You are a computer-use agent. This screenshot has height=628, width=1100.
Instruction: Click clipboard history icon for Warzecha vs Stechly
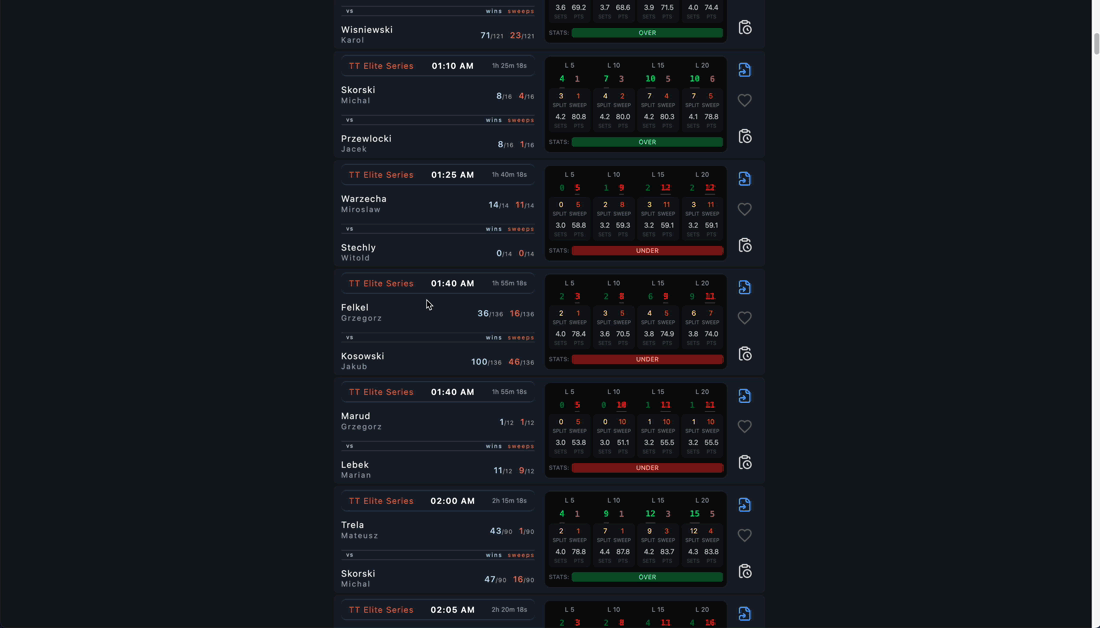745,245
